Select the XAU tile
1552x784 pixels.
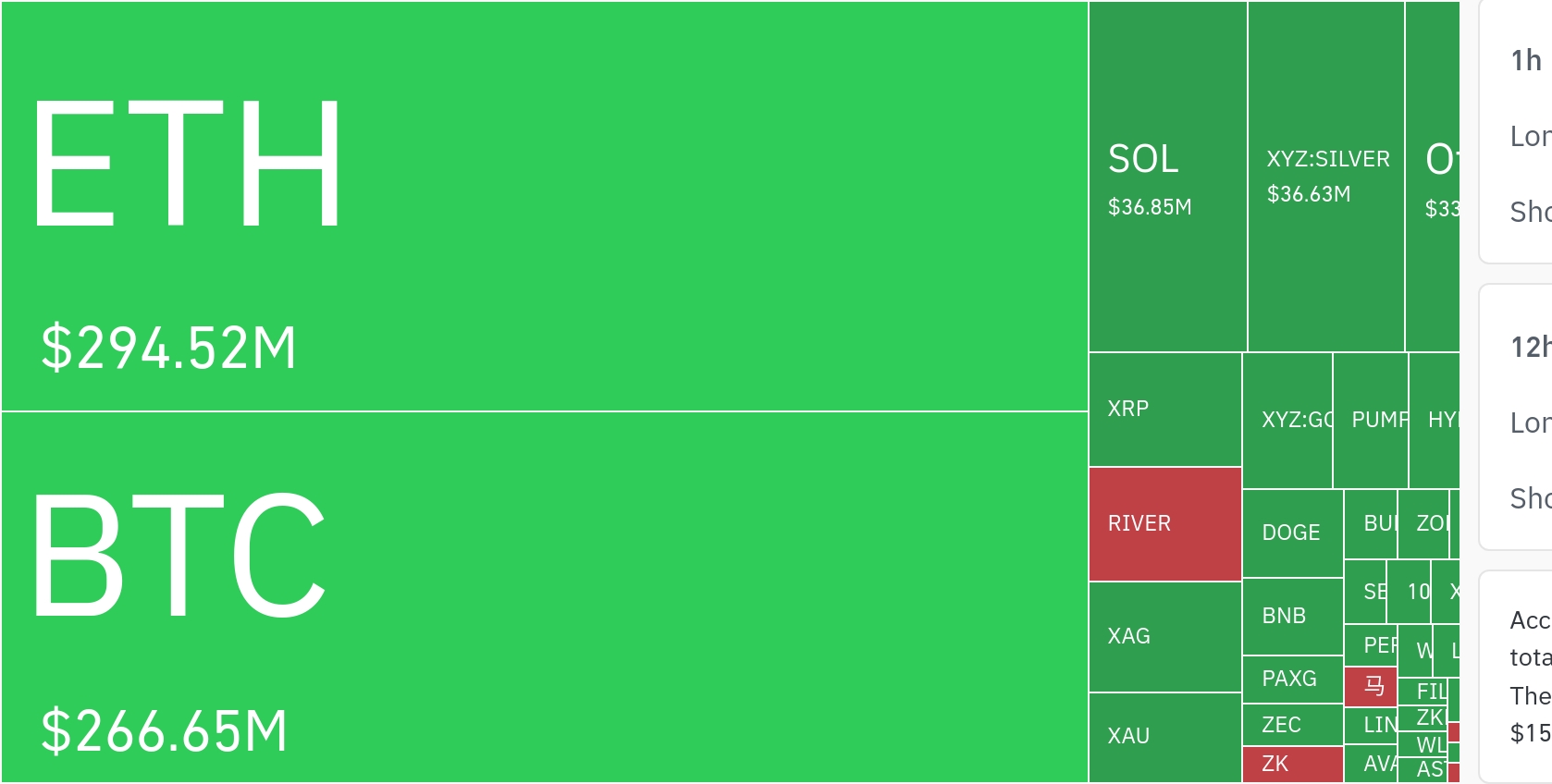click(1164, 736)
